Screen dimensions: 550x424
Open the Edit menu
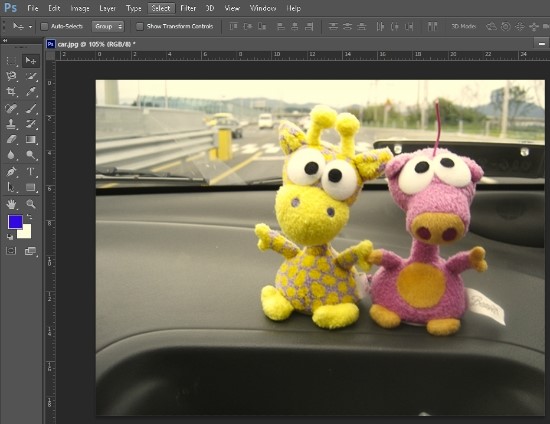click(x=54, y=8)
